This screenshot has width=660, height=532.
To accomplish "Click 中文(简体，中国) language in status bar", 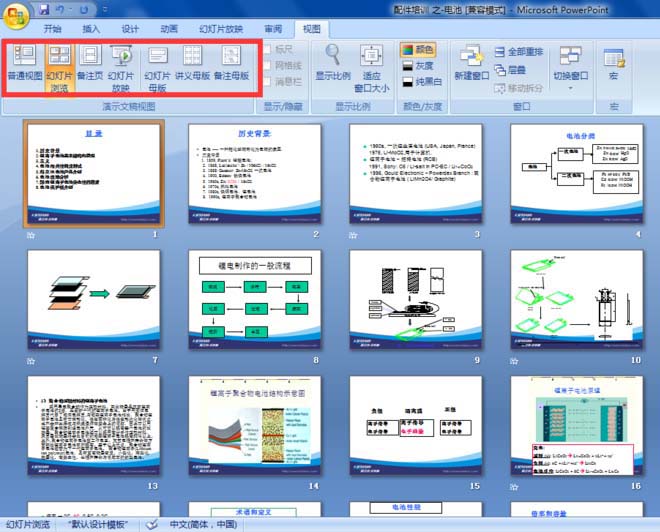I will coord(203,524).
